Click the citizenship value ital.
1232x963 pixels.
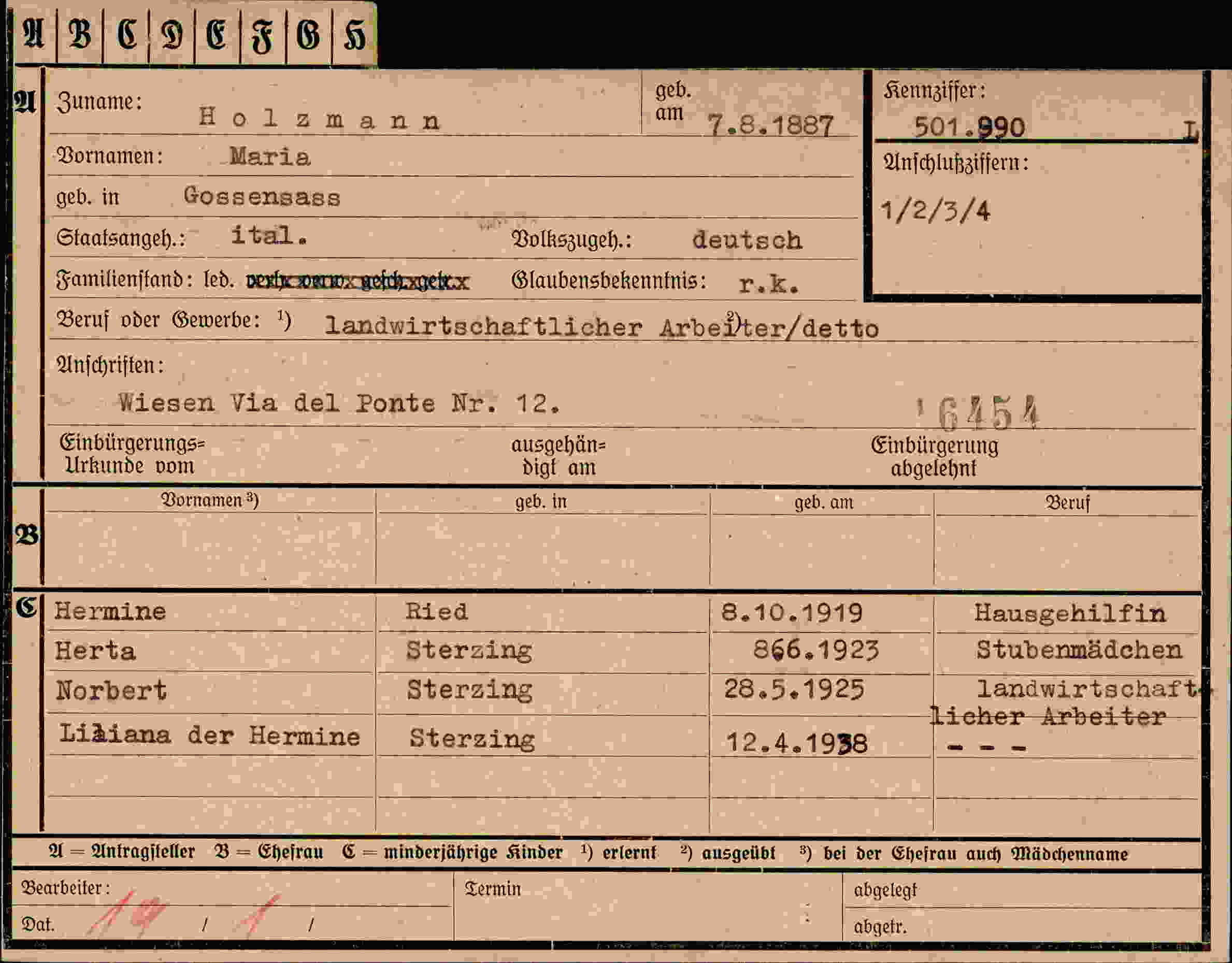click(x=269, y=235)
